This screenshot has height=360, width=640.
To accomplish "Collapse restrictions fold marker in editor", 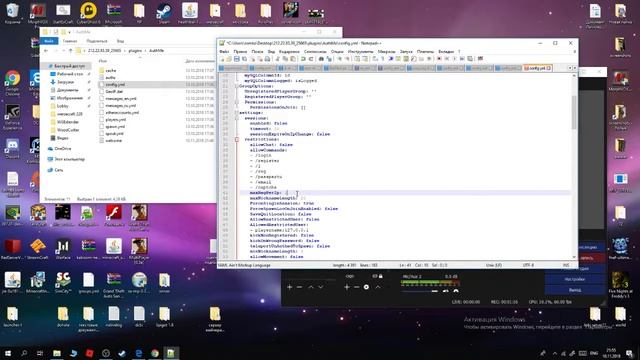I will pyautogui.click(x=237, y=140).
